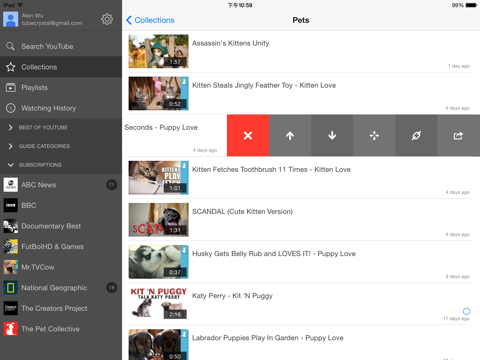Open the settings gear icon

pos(107,19)
